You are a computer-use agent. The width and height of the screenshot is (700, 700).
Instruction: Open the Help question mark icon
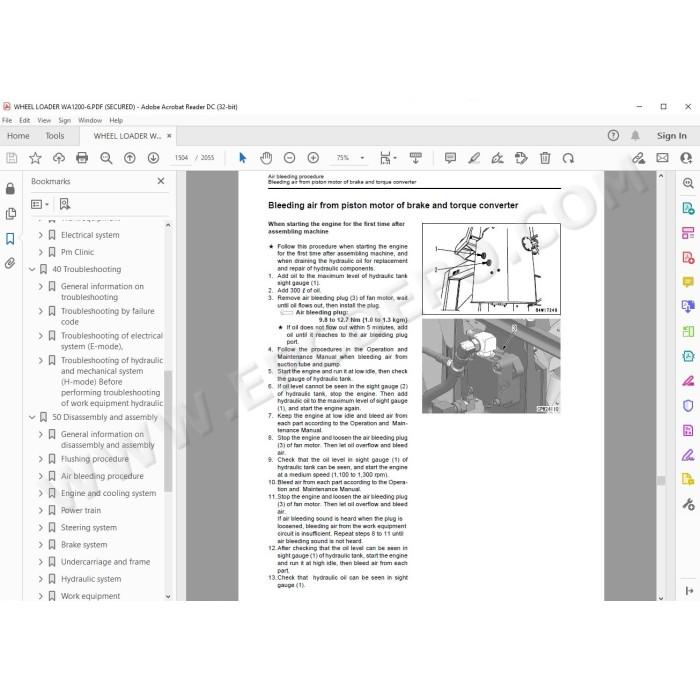click(x=613, y=136)
